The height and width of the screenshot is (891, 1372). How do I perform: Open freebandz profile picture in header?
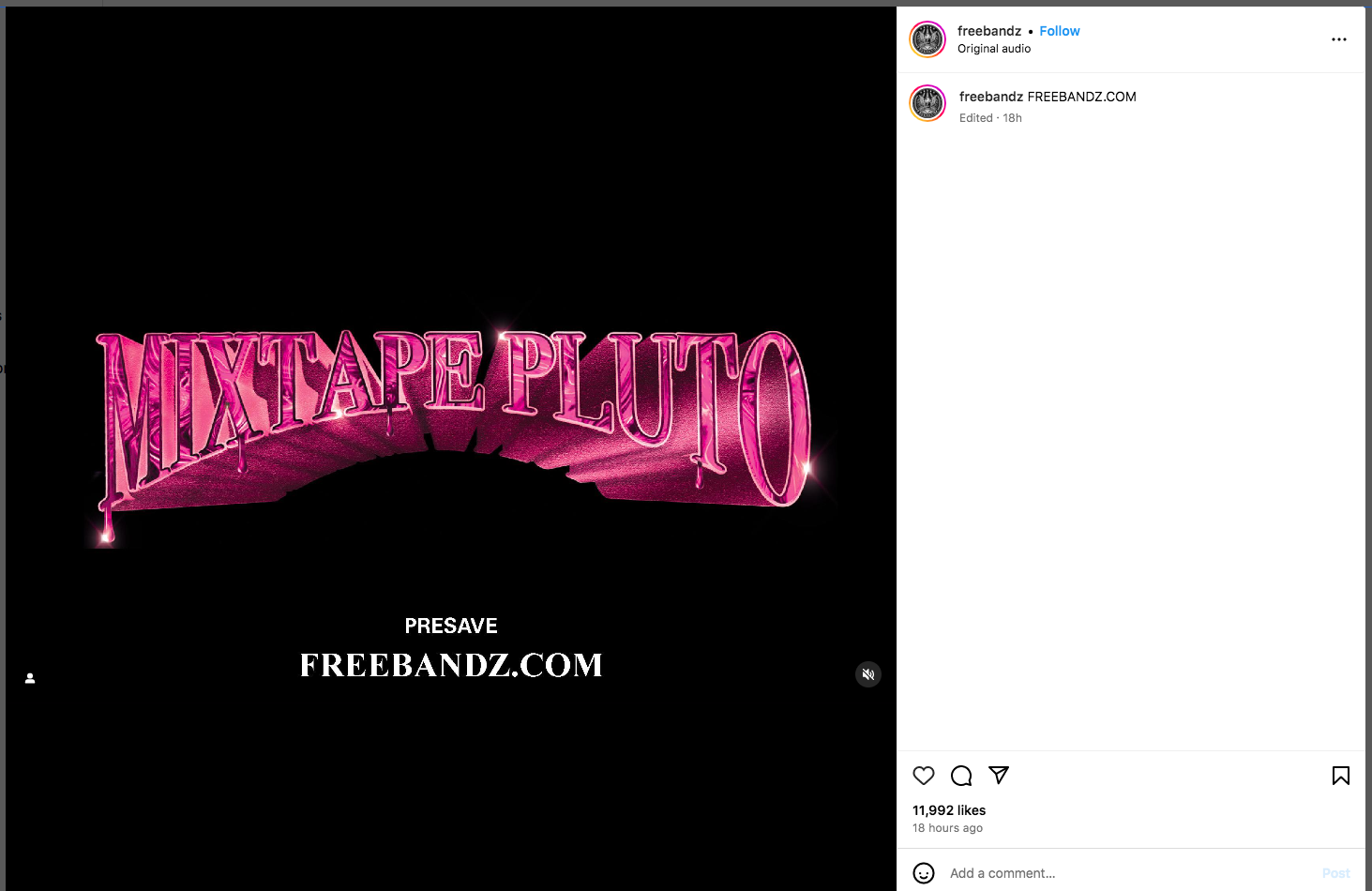click(927, 39)
